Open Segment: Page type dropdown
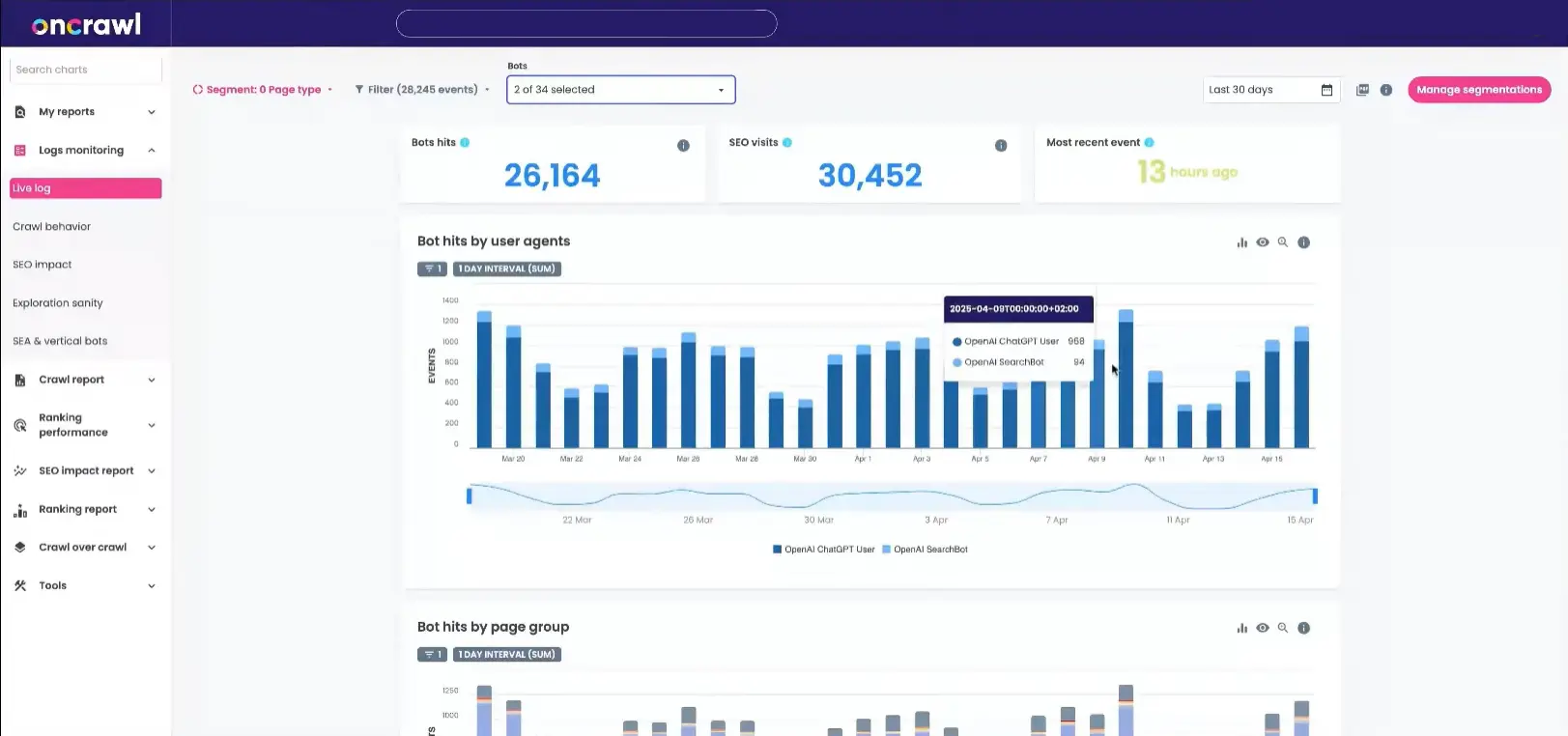Image resolution: width=1568 pixels, height=736 pixels. [x=263, y=90]
